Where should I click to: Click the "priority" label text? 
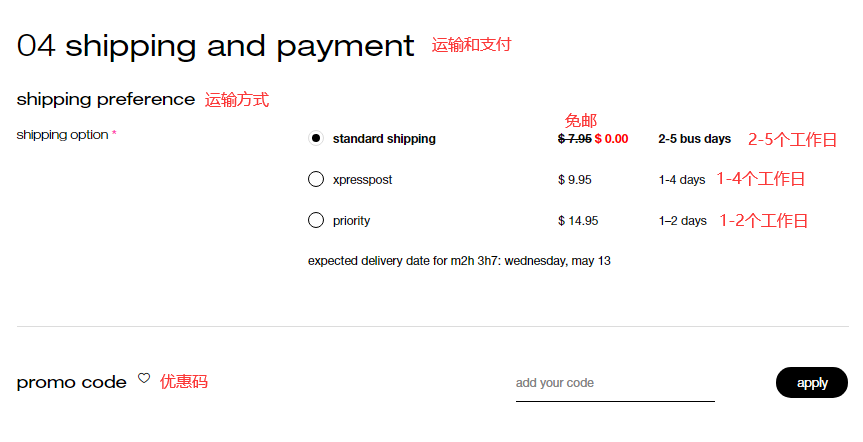pyautogui.click(x=351, y=221)
